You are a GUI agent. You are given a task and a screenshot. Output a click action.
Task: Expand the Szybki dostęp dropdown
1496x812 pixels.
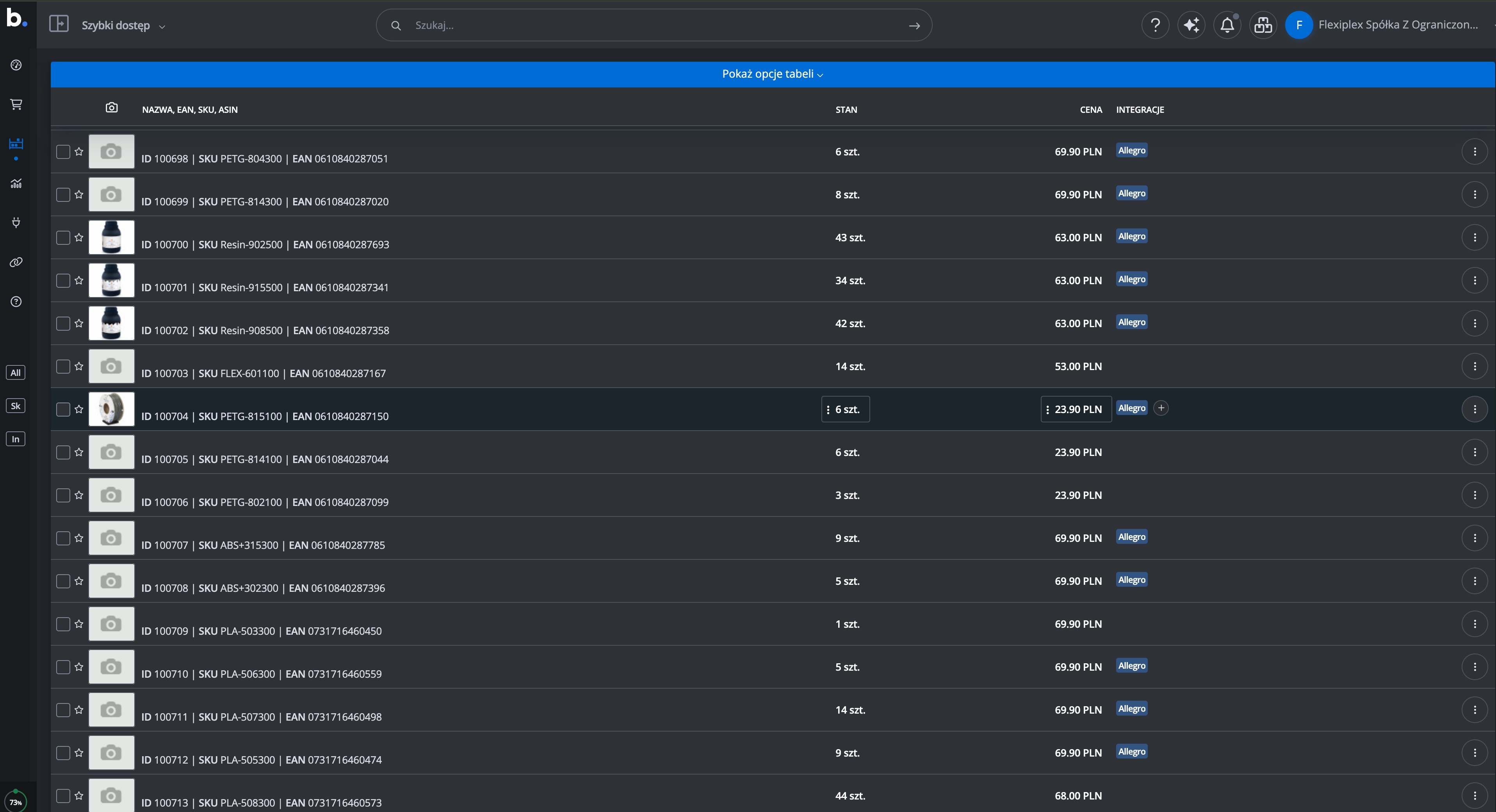(x=123, y=25)
